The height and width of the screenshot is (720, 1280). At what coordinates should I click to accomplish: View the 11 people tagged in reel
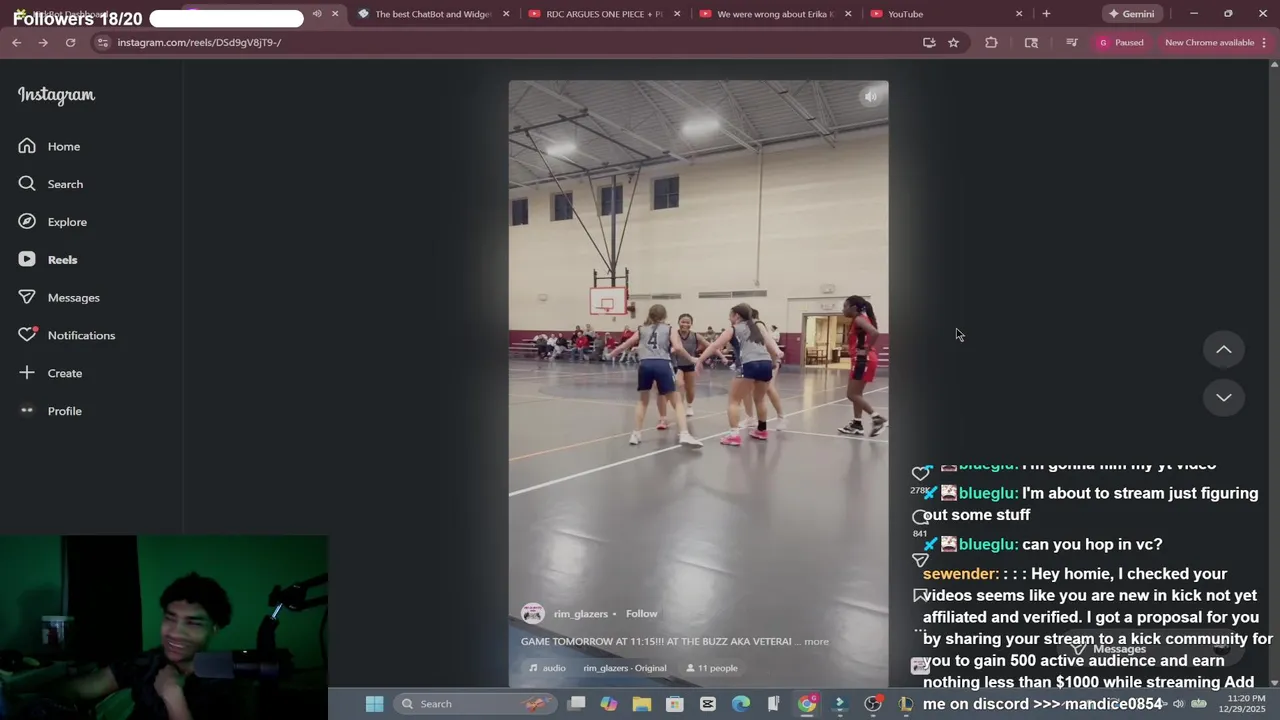712,668
